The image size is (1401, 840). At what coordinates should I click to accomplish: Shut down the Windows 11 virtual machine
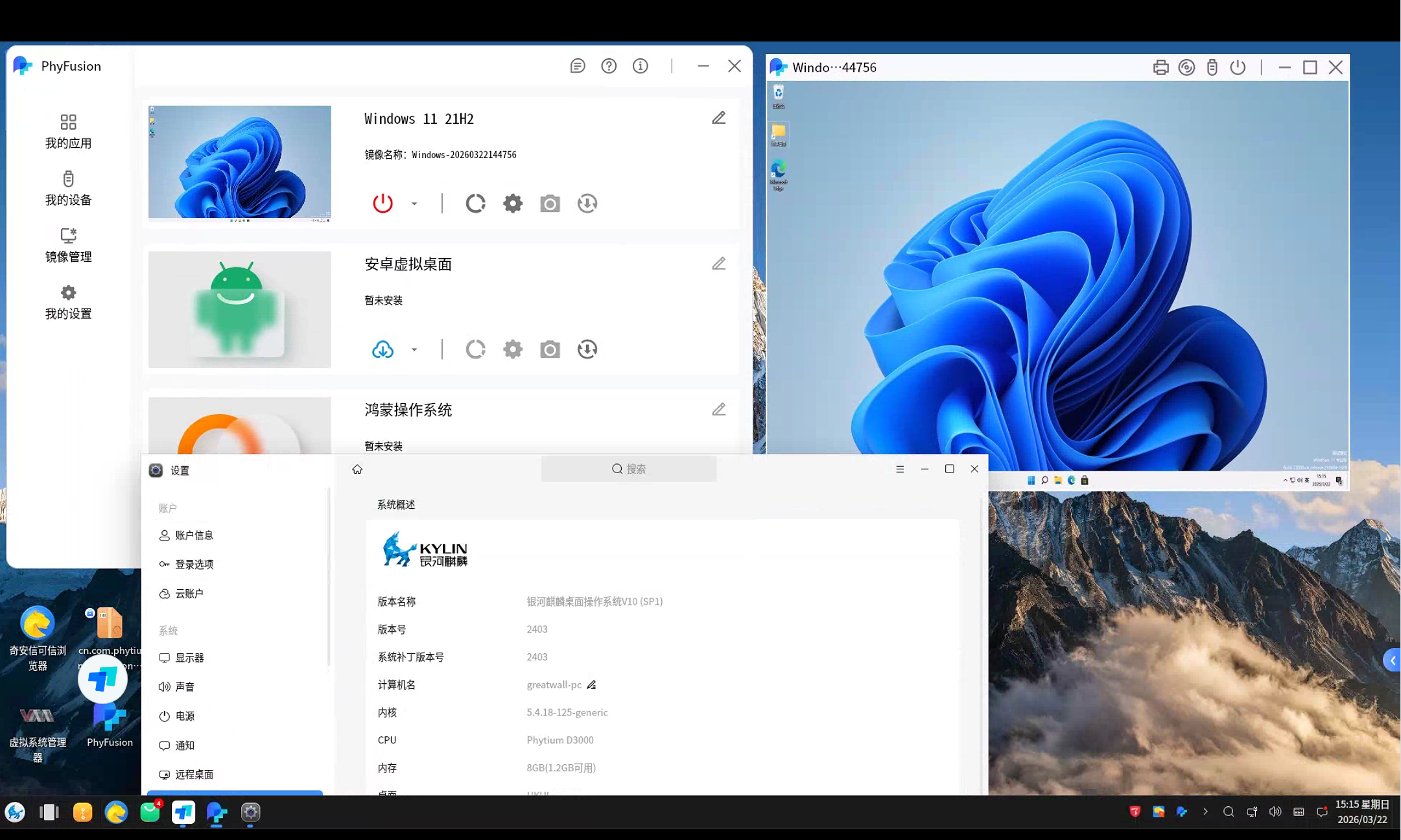coord(383,204)
